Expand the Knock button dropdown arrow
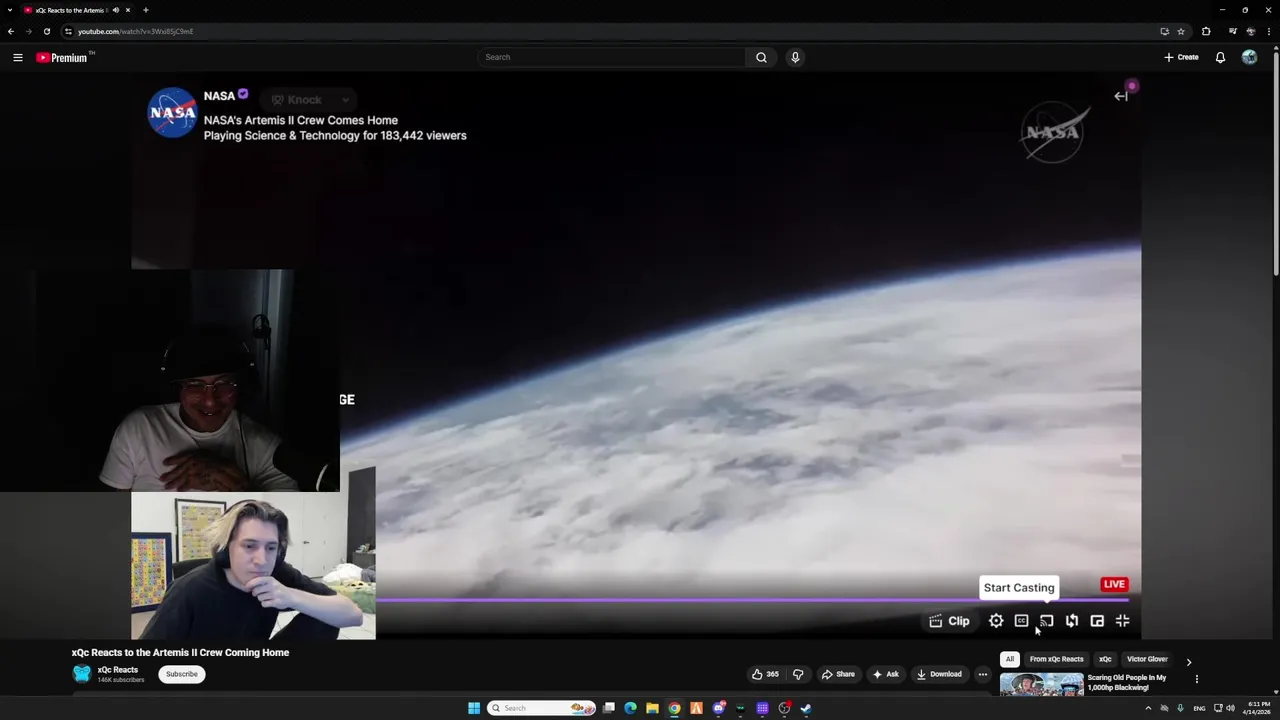 (x=345, y=99)
